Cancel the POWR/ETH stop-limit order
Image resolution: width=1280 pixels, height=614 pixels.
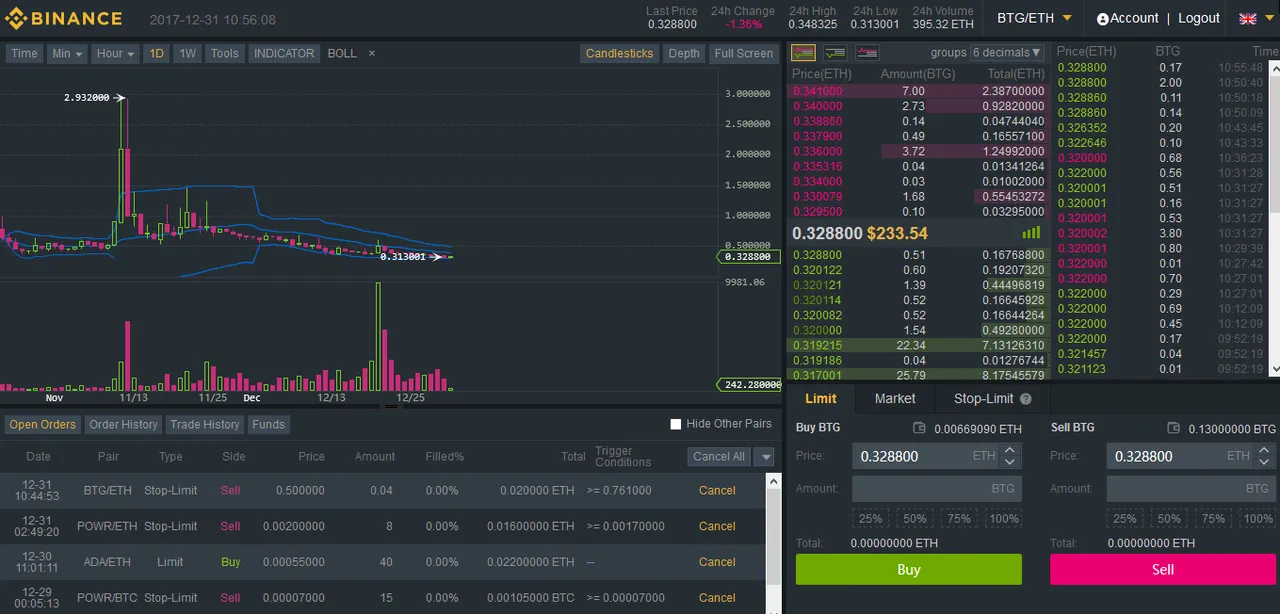coord(717,526)
